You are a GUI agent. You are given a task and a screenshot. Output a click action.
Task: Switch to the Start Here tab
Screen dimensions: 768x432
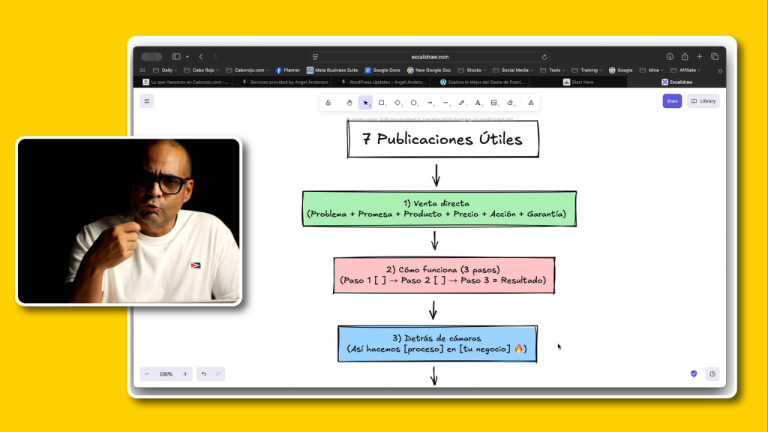coord(580,82)
